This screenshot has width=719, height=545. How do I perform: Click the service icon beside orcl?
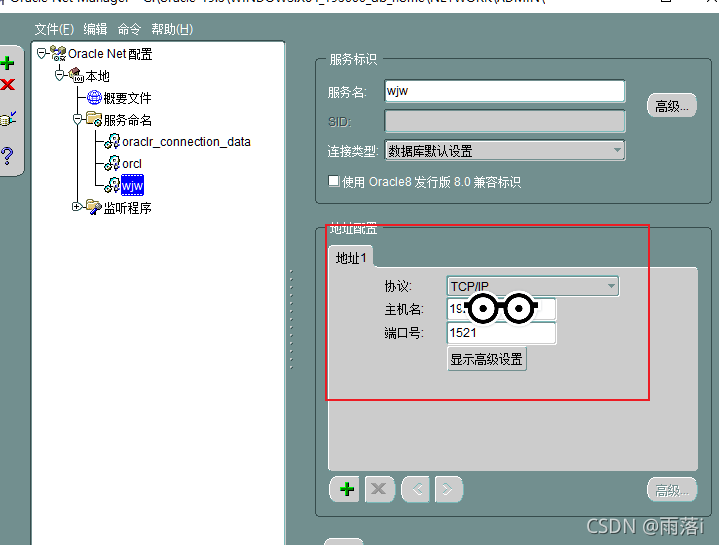click(112, 163)
